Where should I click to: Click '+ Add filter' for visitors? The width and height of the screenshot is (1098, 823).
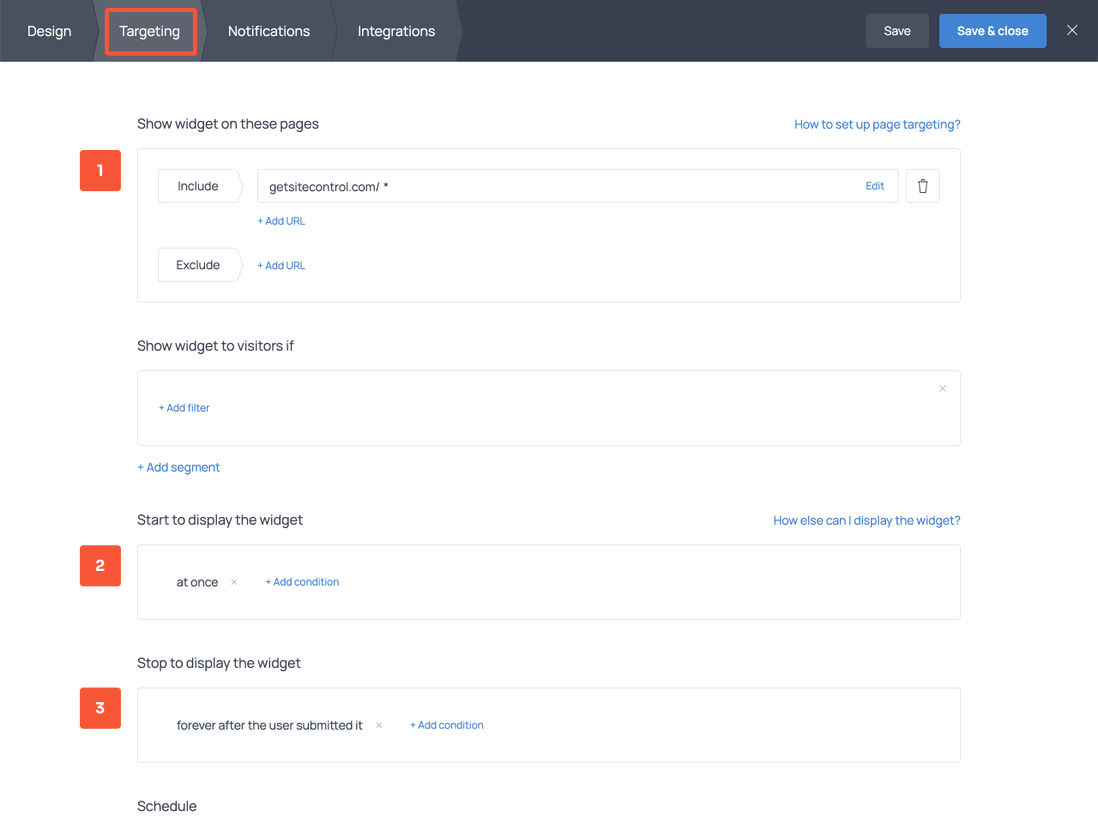[184, 408]
